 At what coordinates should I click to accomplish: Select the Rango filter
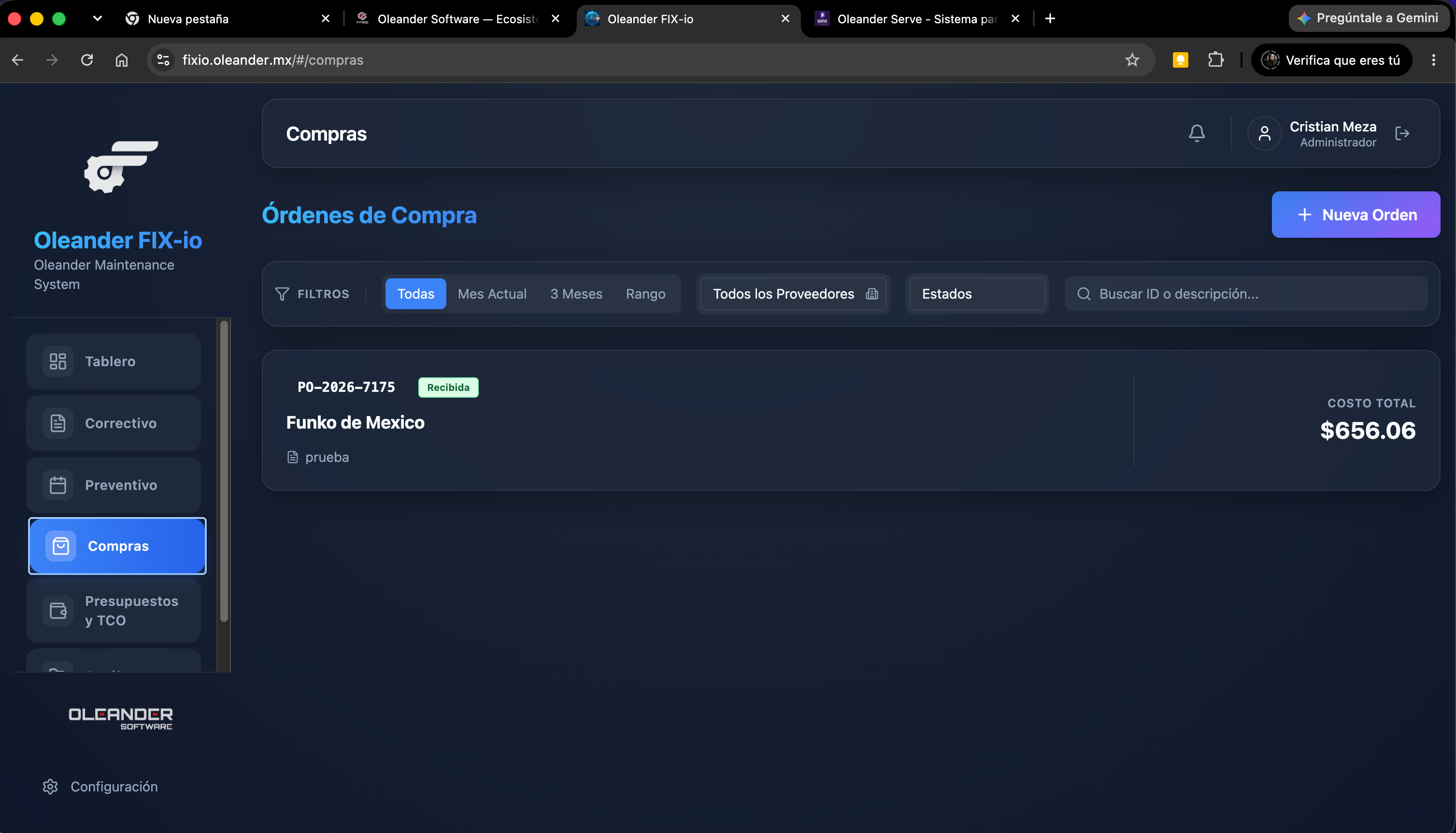click(645, 293)
